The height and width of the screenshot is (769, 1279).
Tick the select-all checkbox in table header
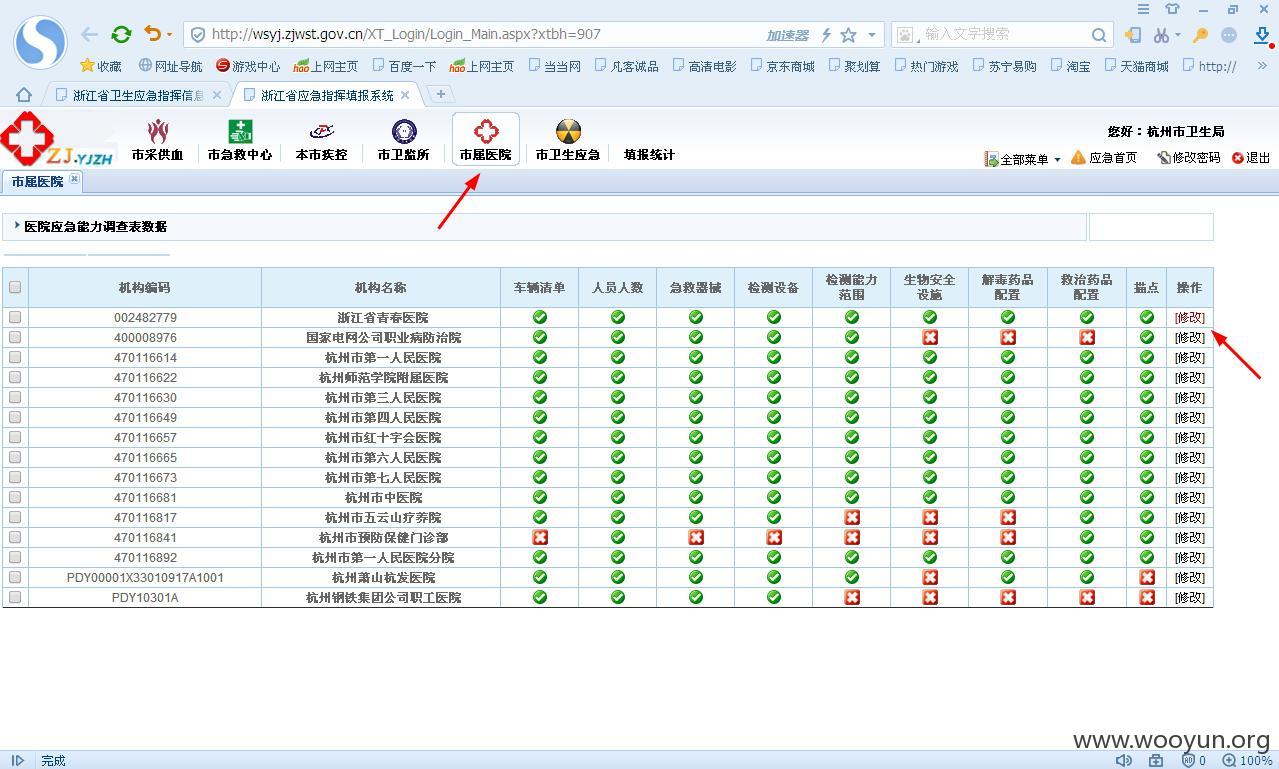pyautogui.click(x=15, y=287)
